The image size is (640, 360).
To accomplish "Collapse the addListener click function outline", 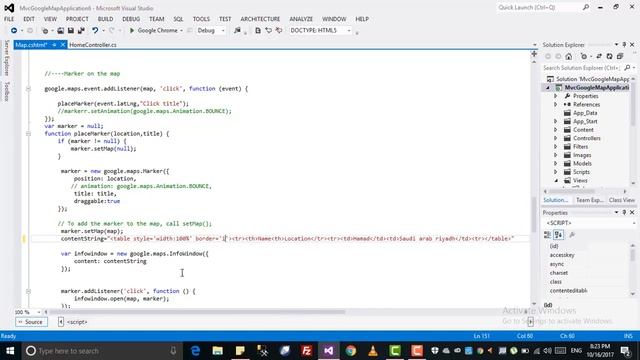I will [x=28, y=89].
